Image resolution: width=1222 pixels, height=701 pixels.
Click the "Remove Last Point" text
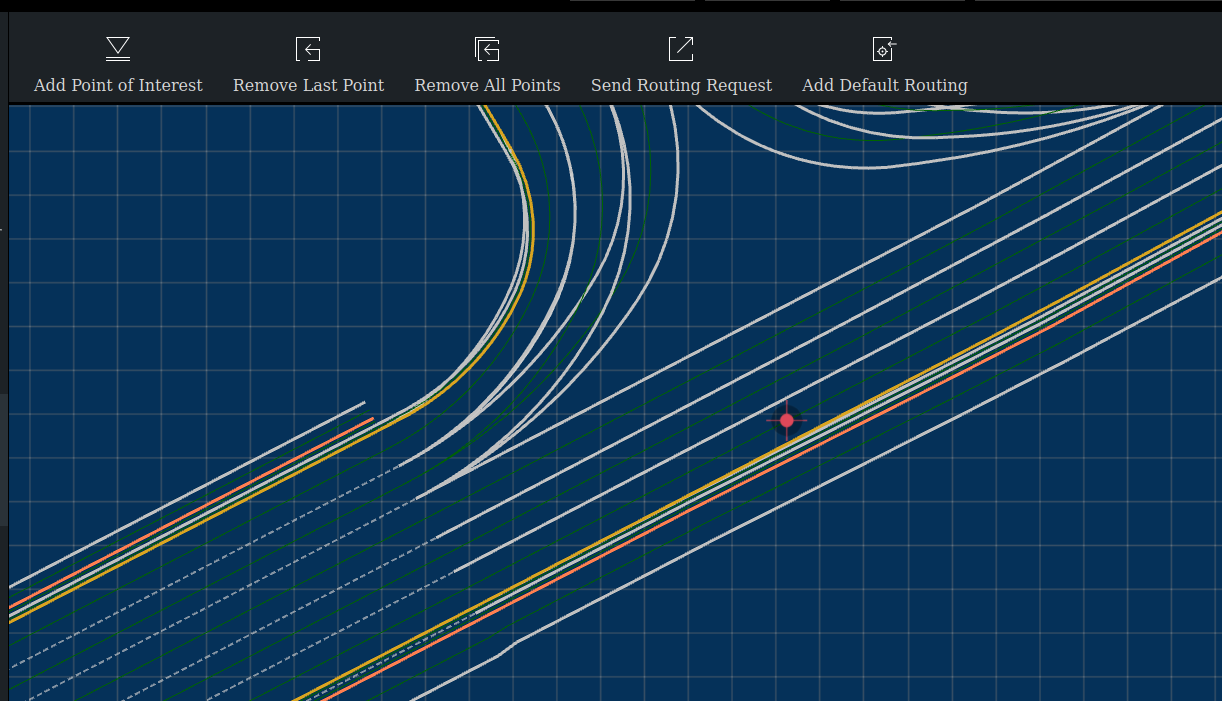click(308, 85)
